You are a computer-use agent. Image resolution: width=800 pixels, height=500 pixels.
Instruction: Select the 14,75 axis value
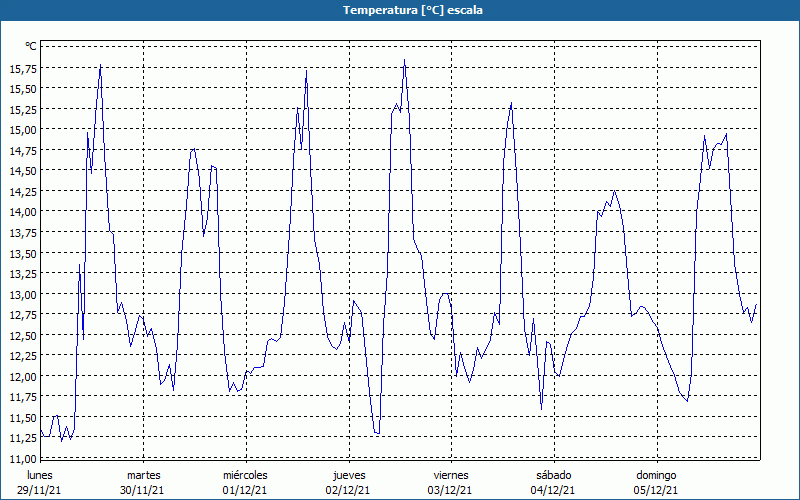click(23, 151)
